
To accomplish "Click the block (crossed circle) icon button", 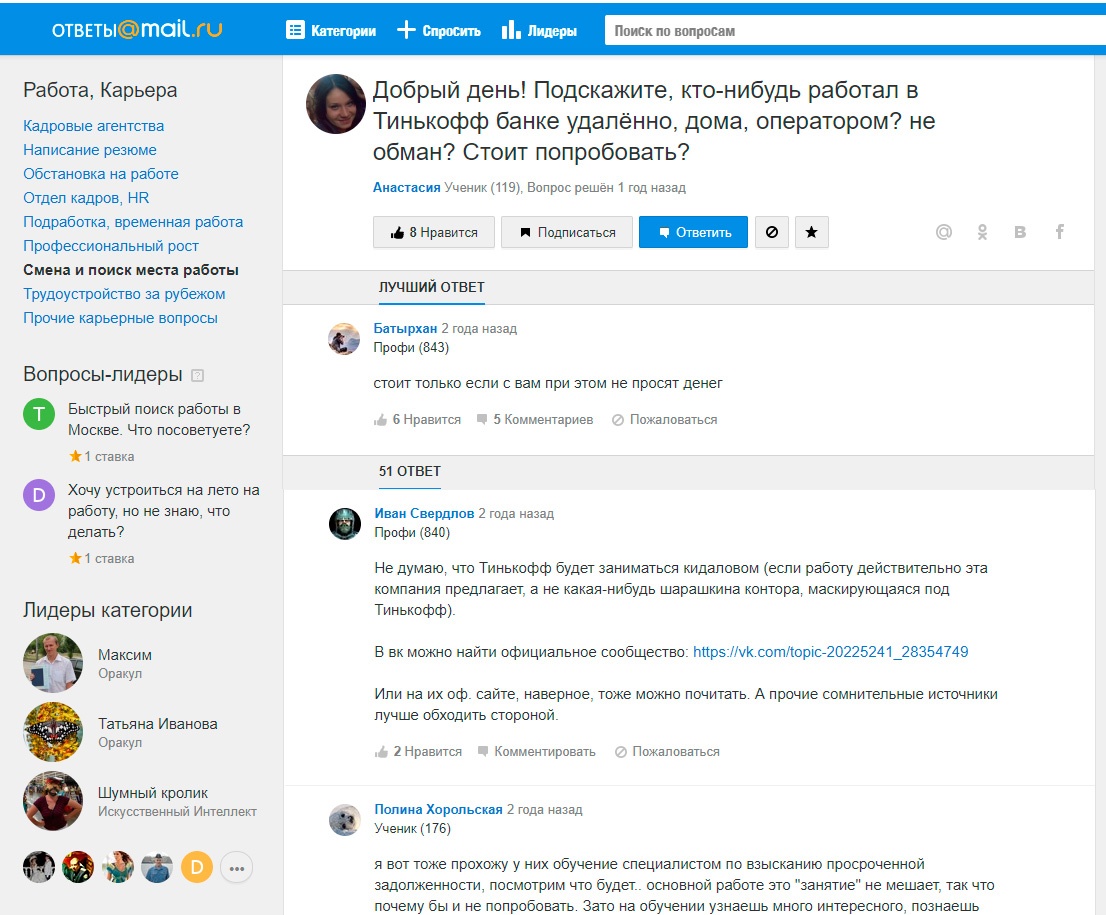I will point(772,232).
